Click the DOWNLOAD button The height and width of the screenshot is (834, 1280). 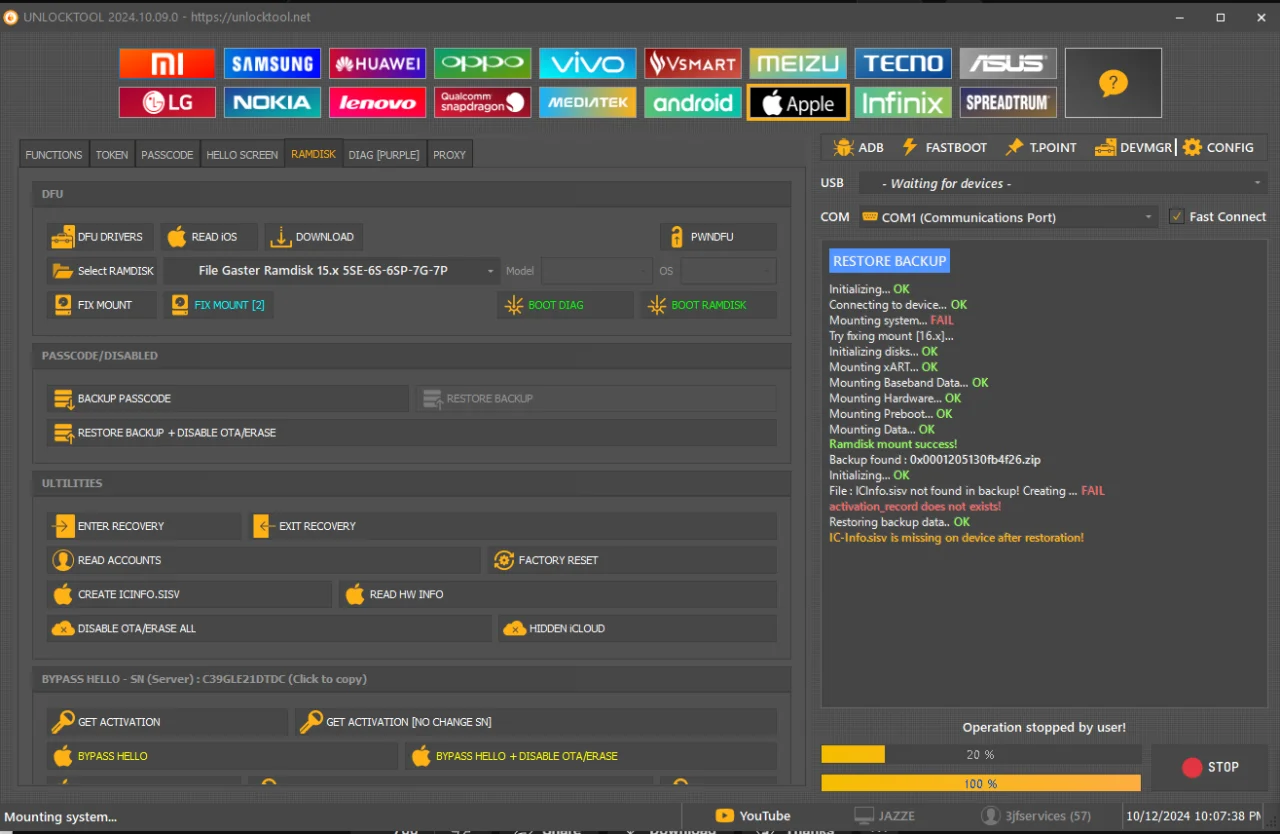point(314,237)
